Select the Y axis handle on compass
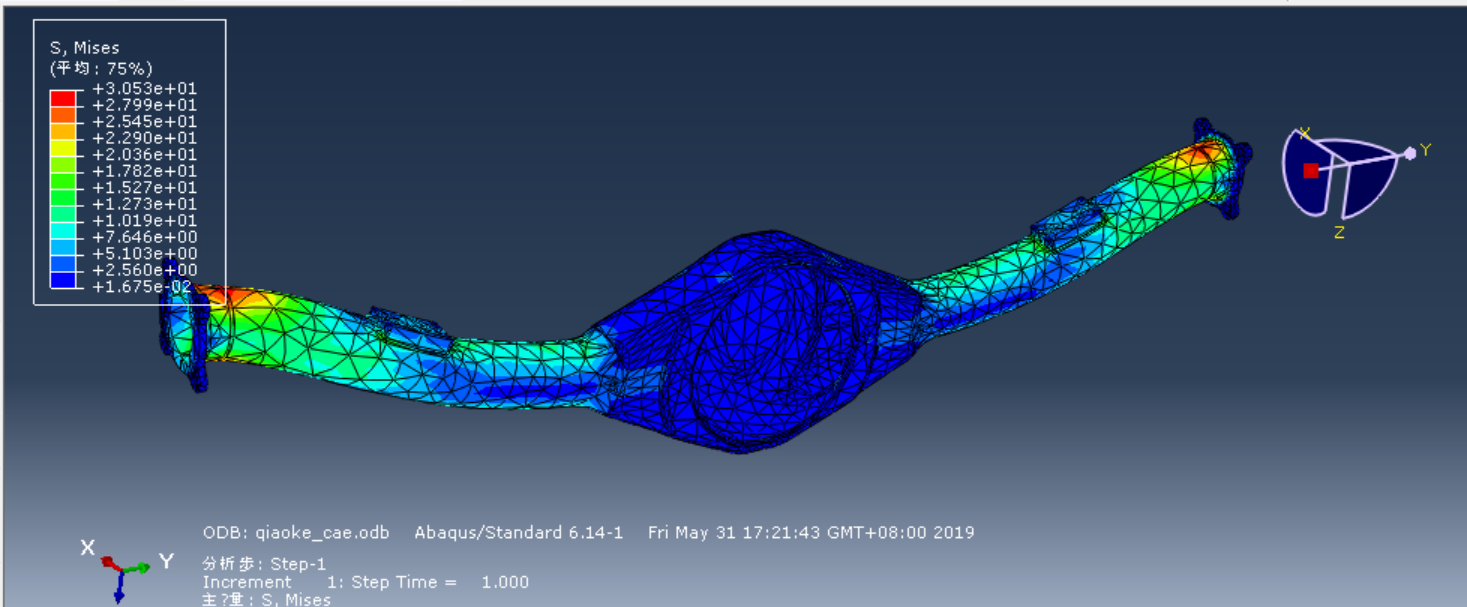Image resolution: width=1467 pixels, height=607 pixels. (x=1410, y=152)
